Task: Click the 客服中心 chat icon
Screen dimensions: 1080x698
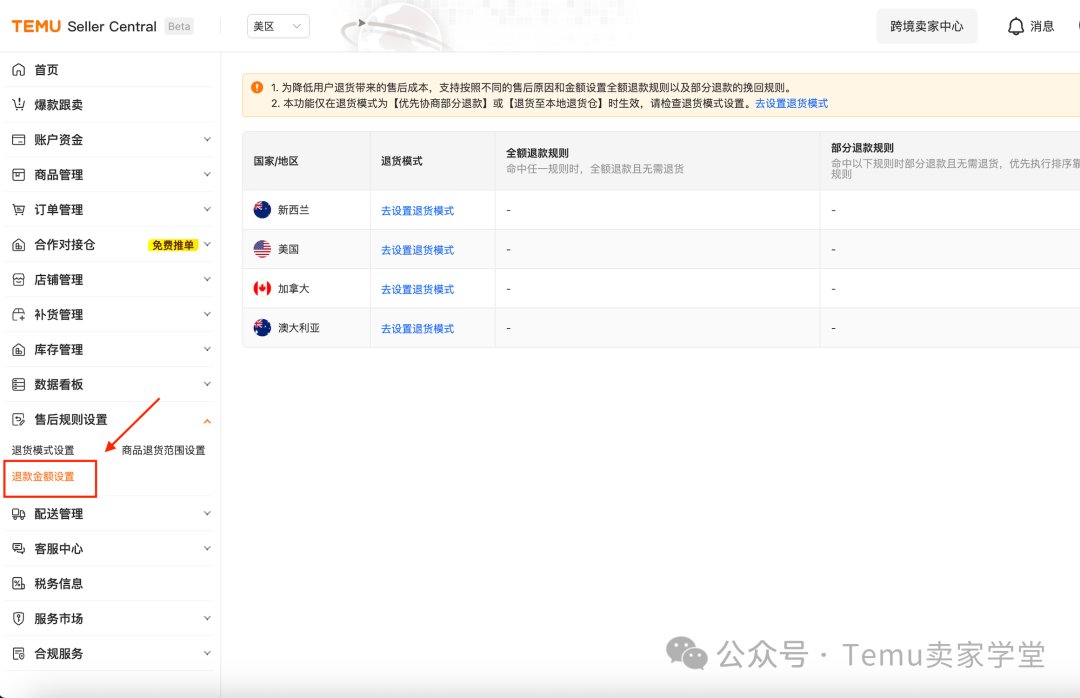Action: tap(18, 549)
